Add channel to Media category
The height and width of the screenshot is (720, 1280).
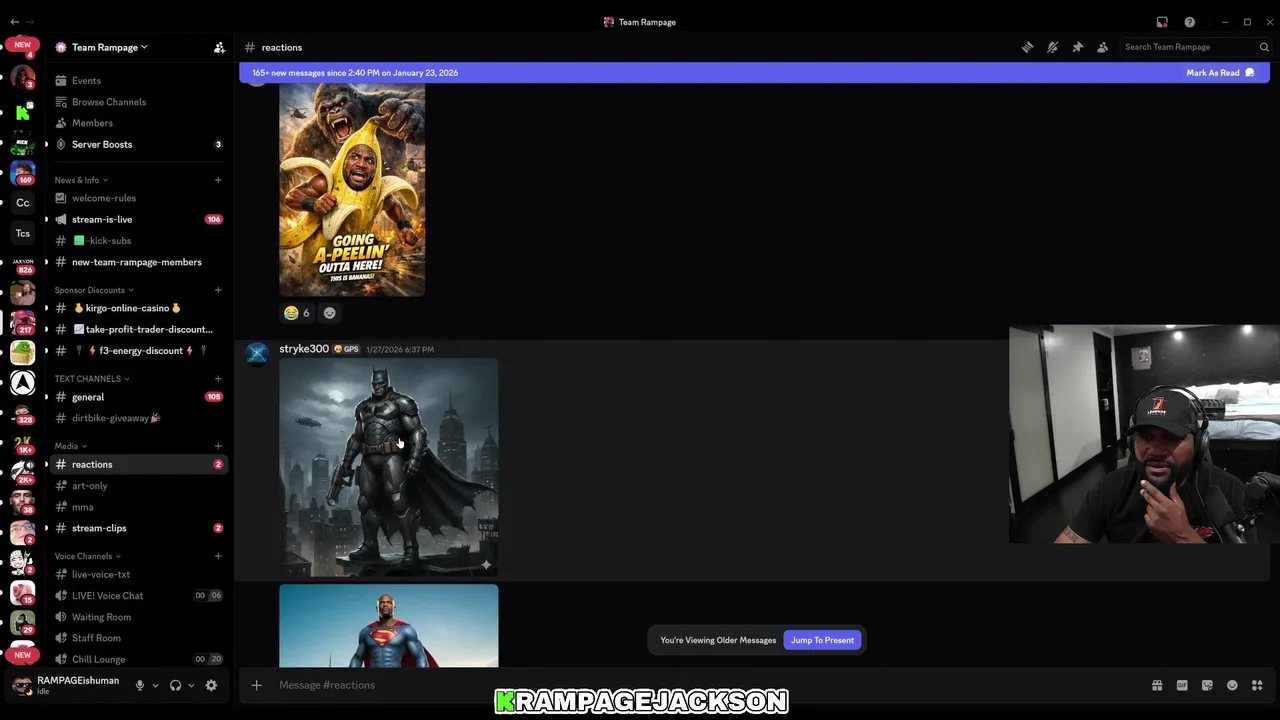[218, 446]
